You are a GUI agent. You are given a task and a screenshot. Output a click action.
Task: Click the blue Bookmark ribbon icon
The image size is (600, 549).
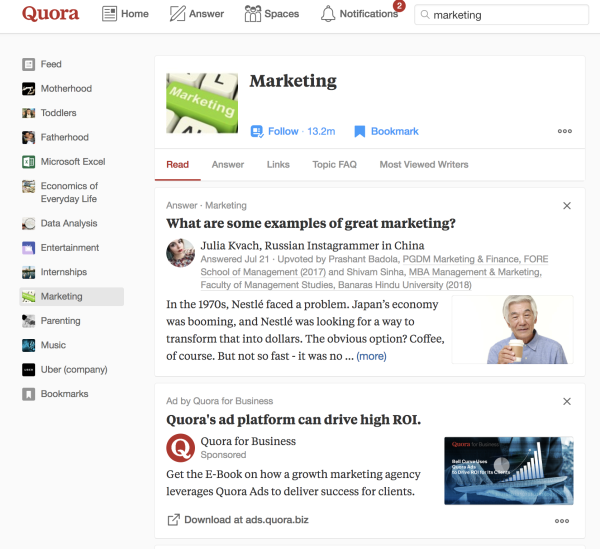(360, 131)
